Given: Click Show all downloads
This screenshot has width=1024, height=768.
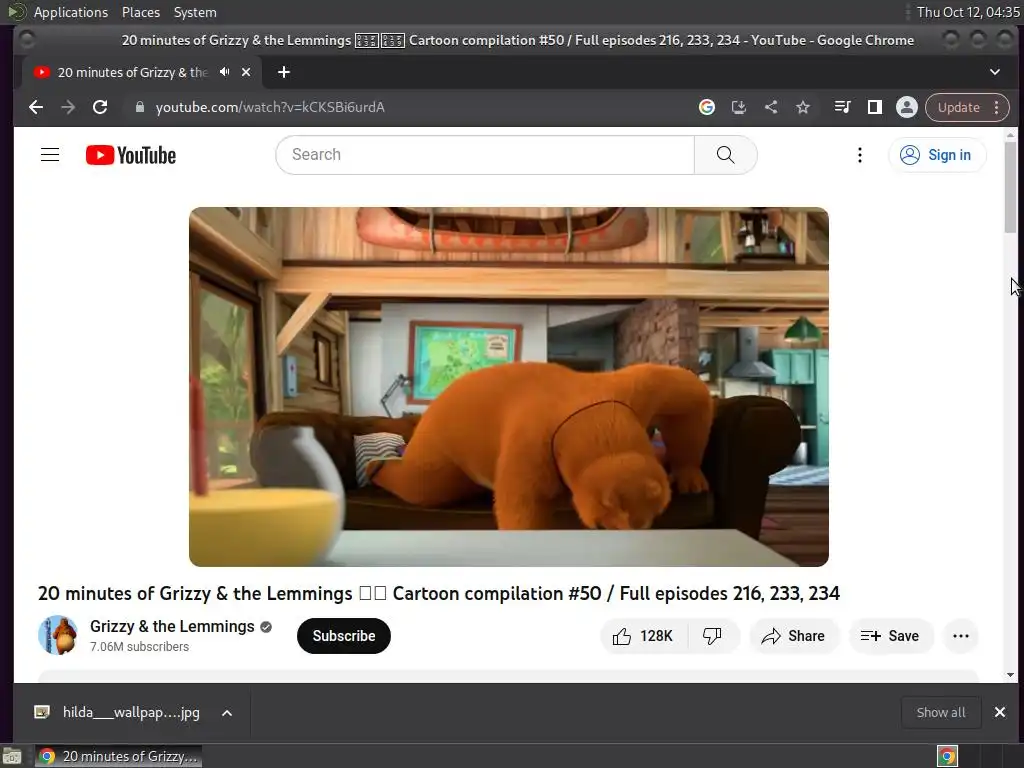Looking at the screenshot, I should [940, 712].
